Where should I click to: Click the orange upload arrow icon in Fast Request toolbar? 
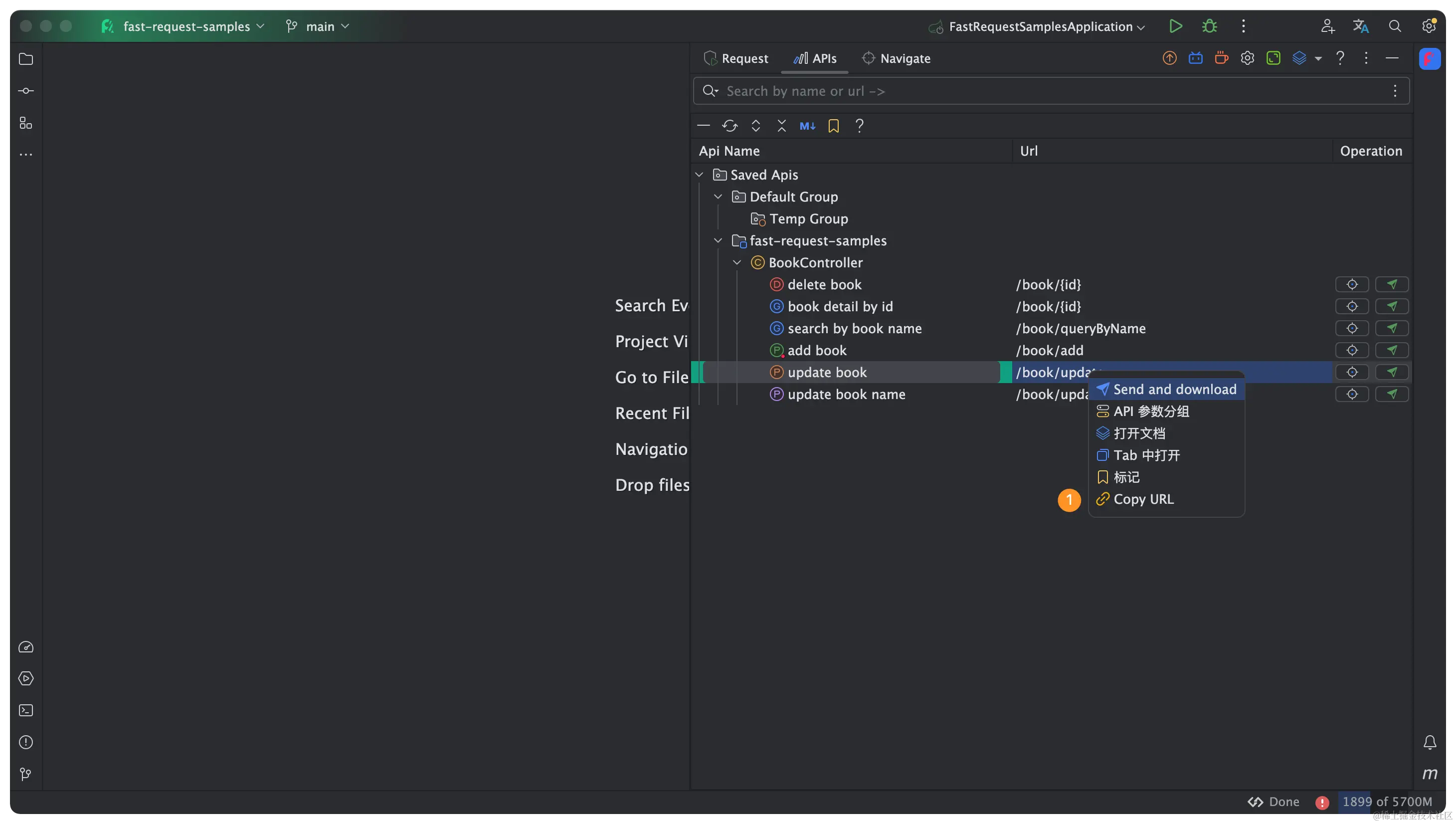(x=1169, y=58)
